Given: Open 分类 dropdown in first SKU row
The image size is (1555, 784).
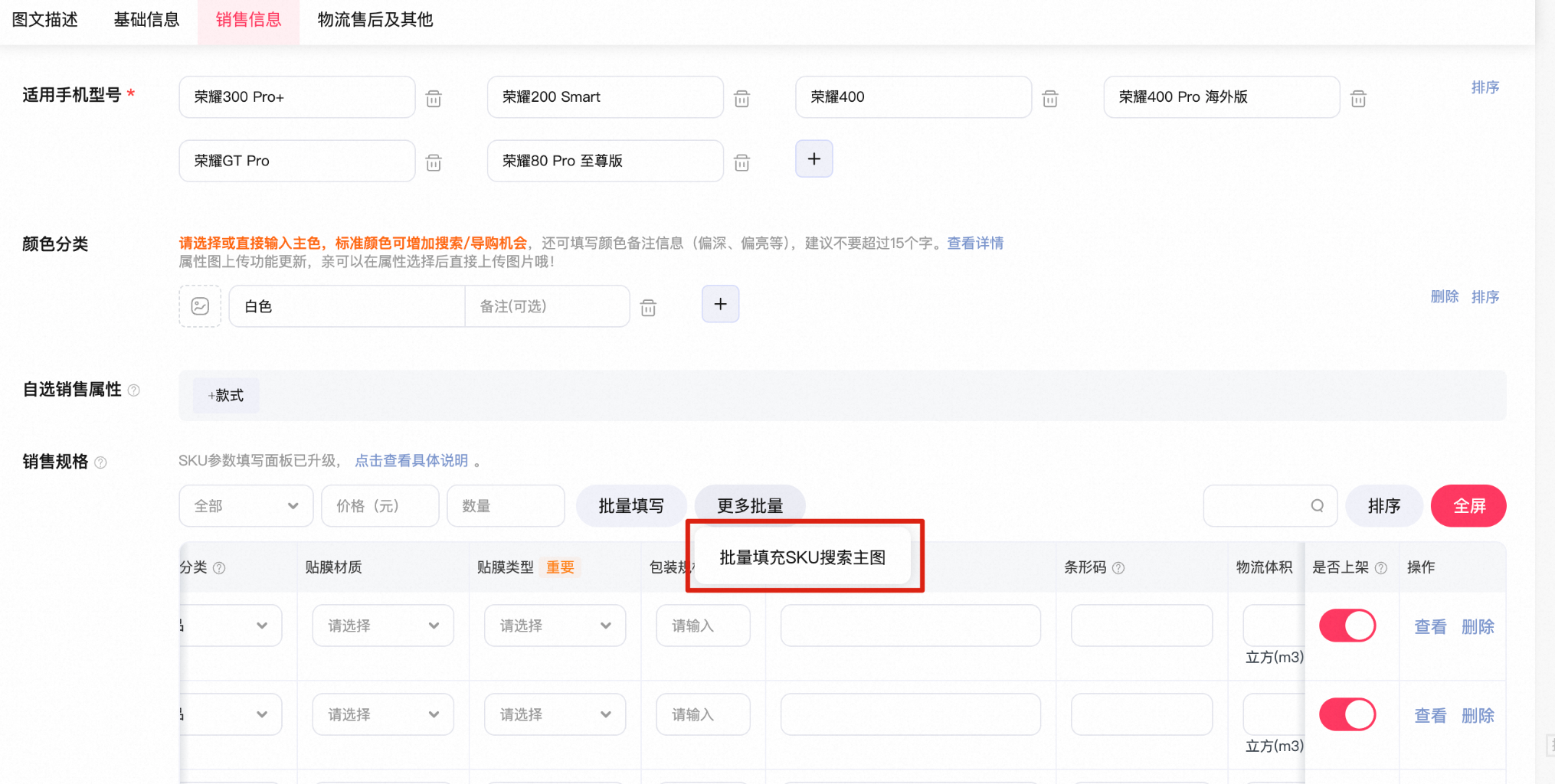Looking at the screenshot, I should pos(231,626).
